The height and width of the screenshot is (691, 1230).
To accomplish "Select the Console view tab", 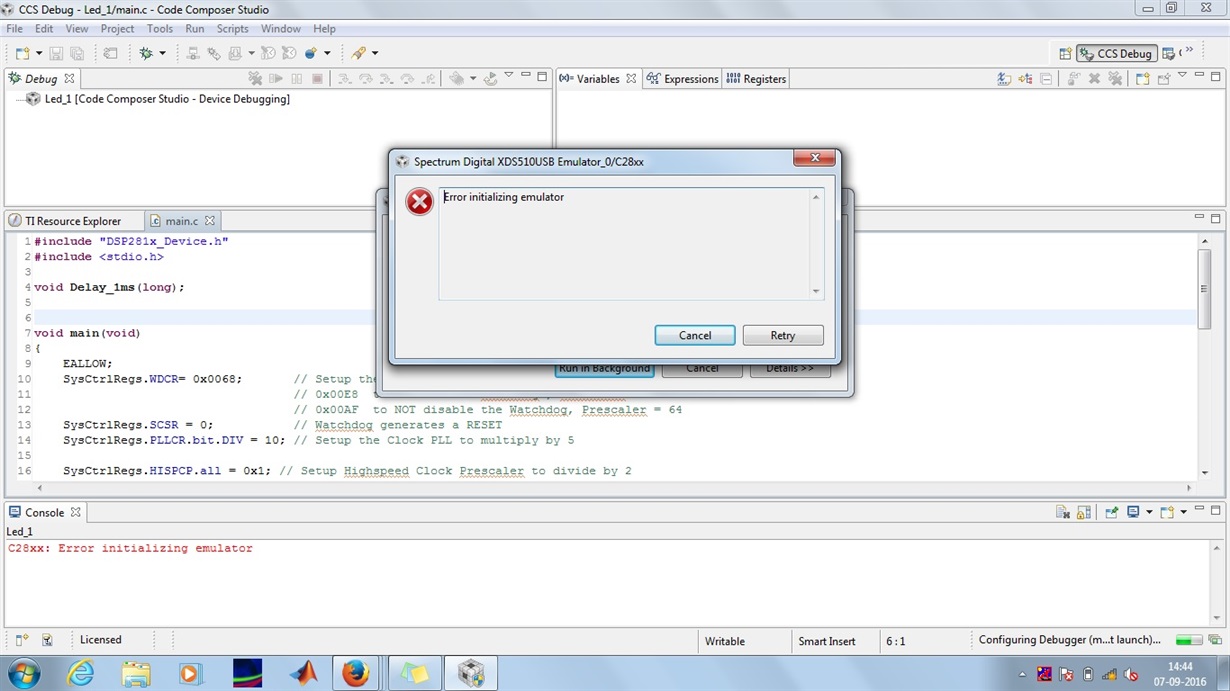I will pyautogui.click(x=44, y=512).
